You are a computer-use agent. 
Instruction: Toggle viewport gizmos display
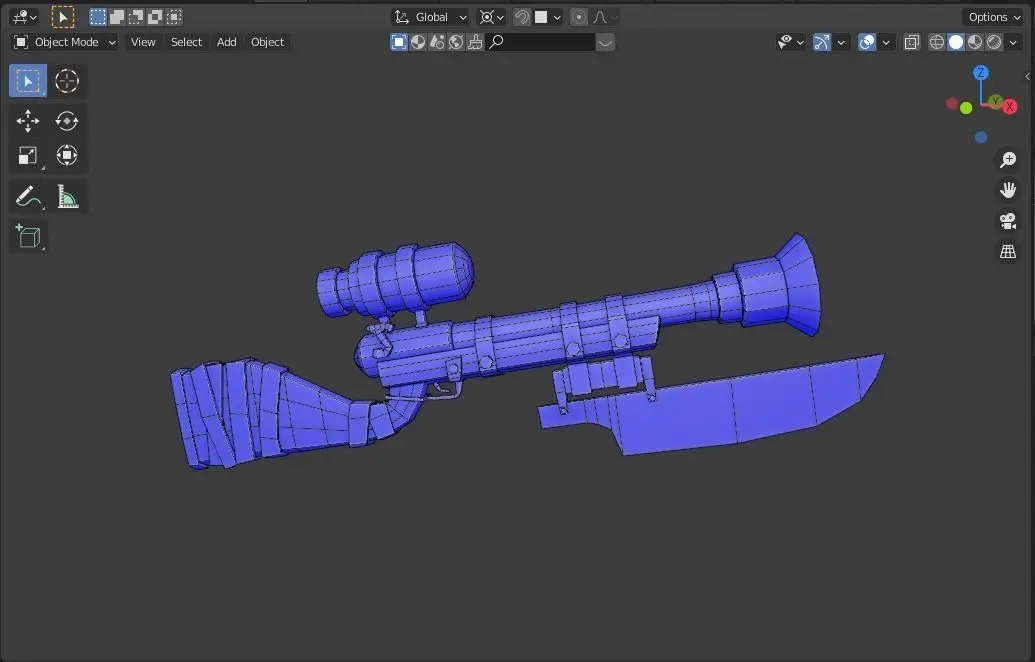click(822, 42)
